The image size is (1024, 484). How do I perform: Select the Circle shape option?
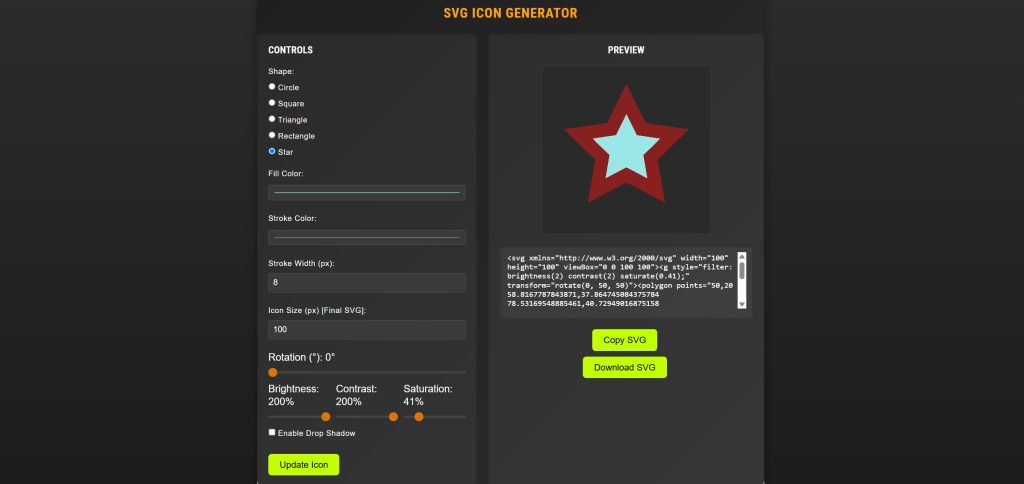[x=272, y=87]
